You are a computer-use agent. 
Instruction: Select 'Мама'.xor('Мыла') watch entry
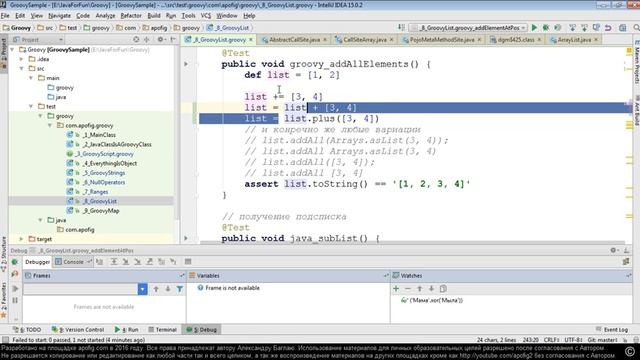[432, 300]
